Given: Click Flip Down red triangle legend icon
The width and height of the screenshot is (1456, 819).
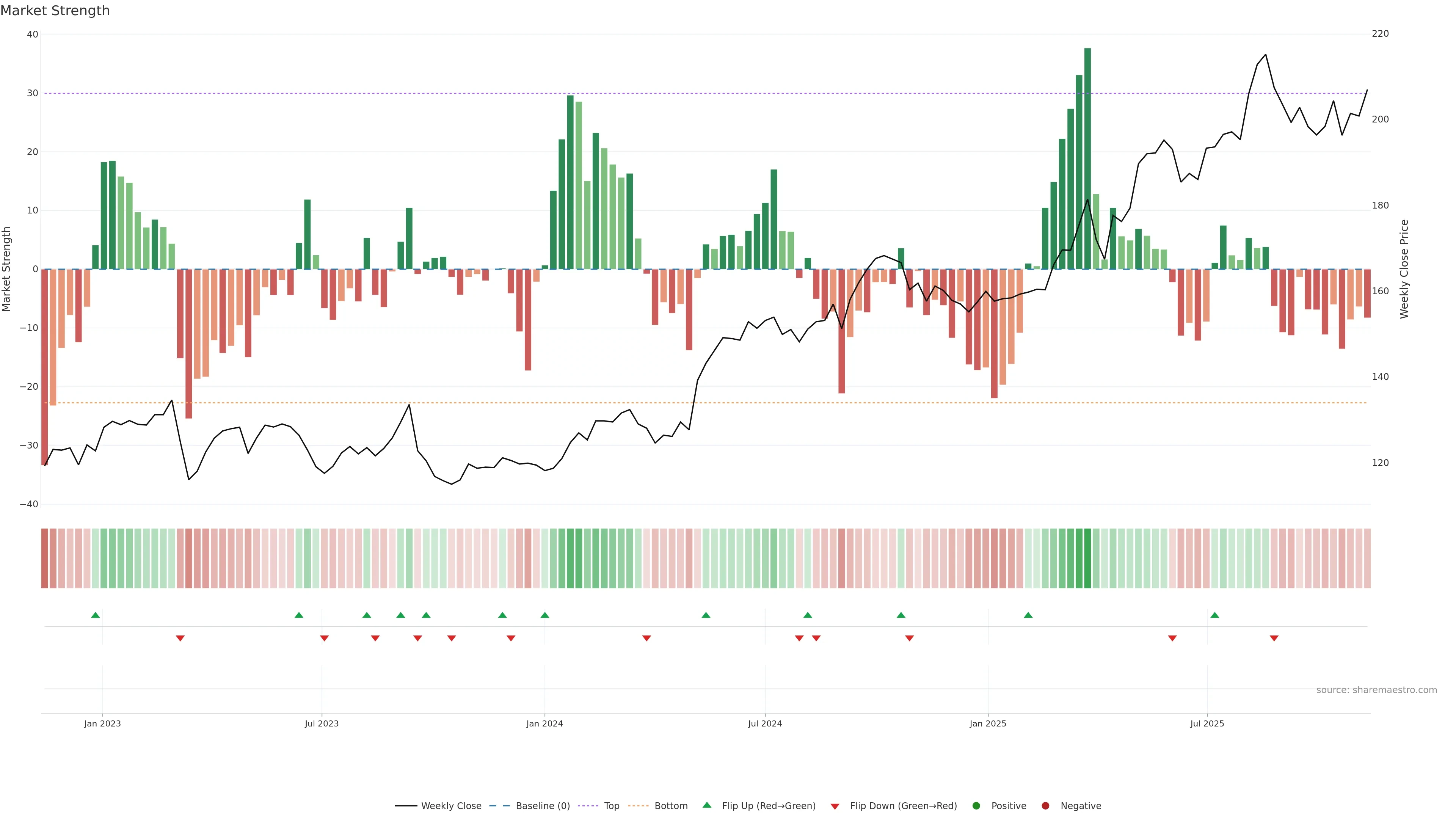Looking at the screenshot, I should click(x=835, y=806).
